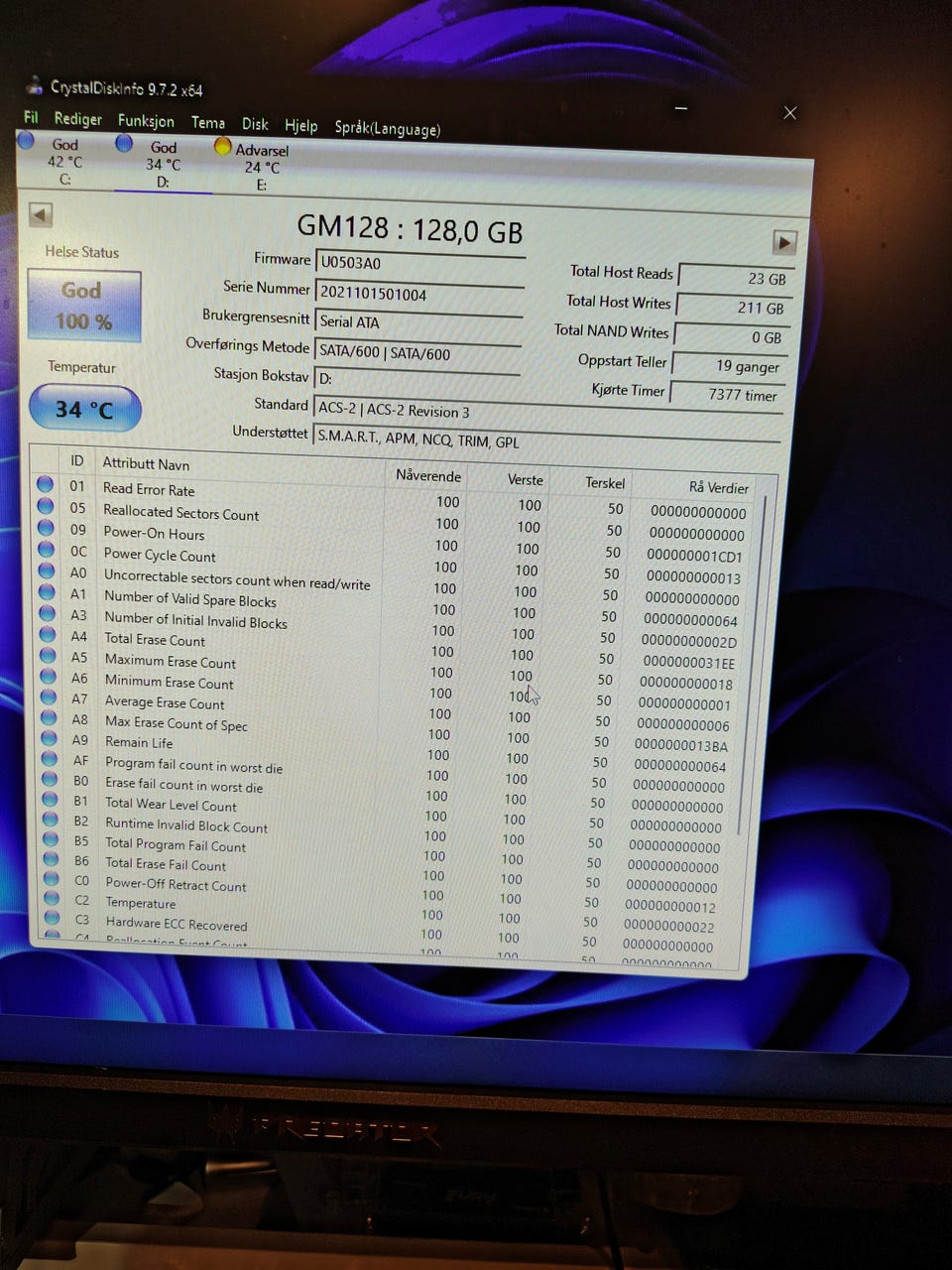Screen dimensions: 952x1270
Task: Click the serial number field 2021101501004
Action: (418, 293)
